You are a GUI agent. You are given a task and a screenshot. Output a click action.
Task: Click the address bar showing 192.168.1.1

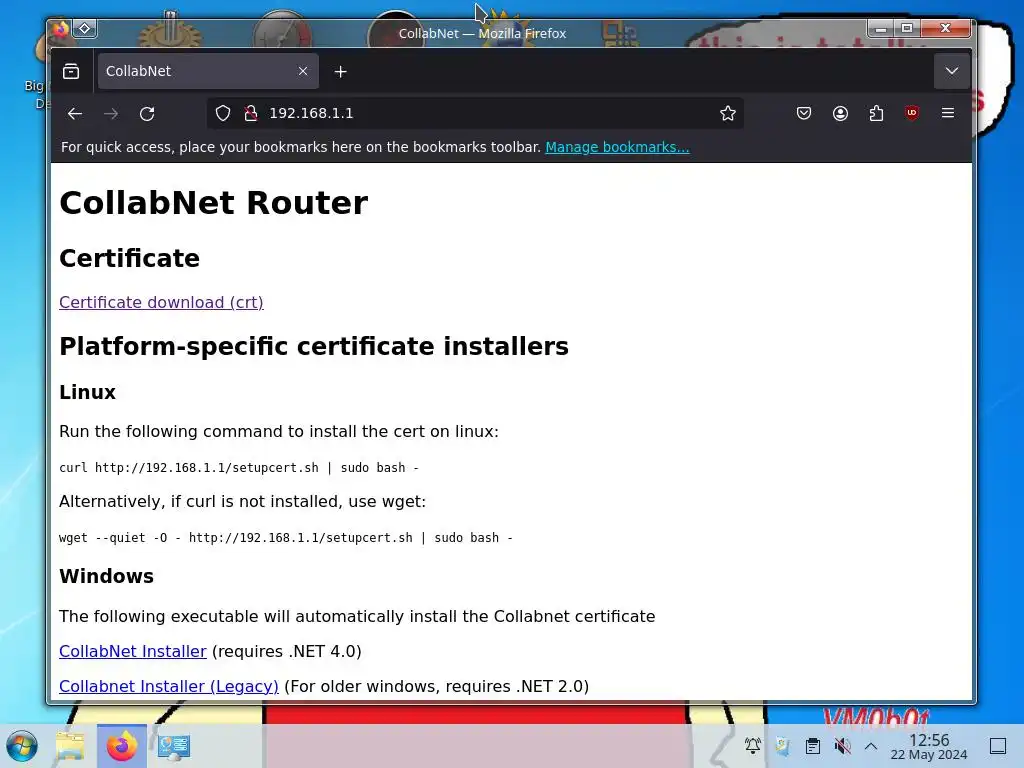click(475, 114)
